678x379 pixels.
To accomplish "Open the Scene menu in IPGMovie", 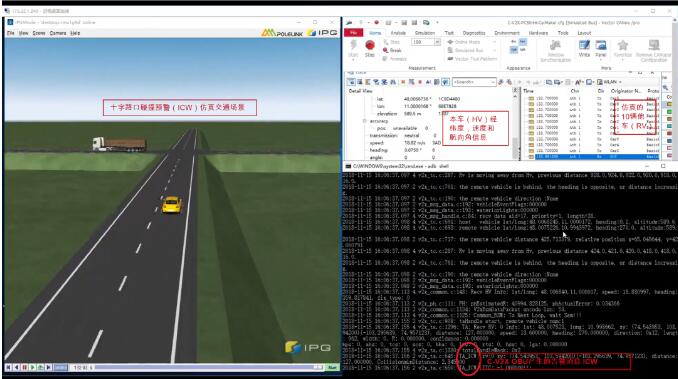I will coord(38,33).
